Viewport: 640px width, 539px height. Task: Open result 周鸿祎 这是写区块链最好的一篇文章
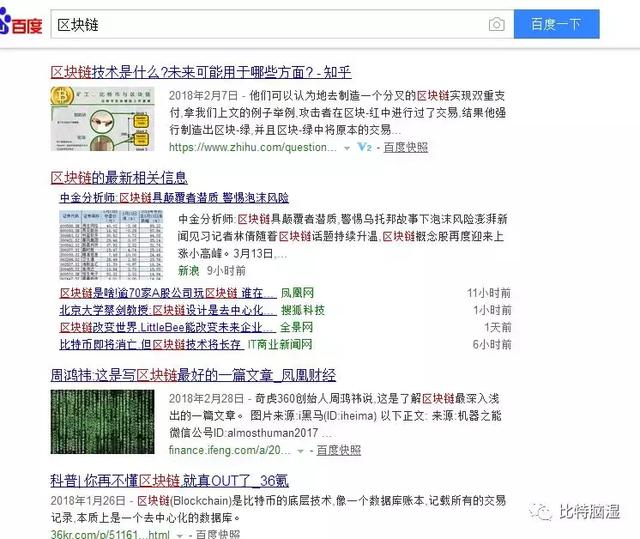pos(193,375)
